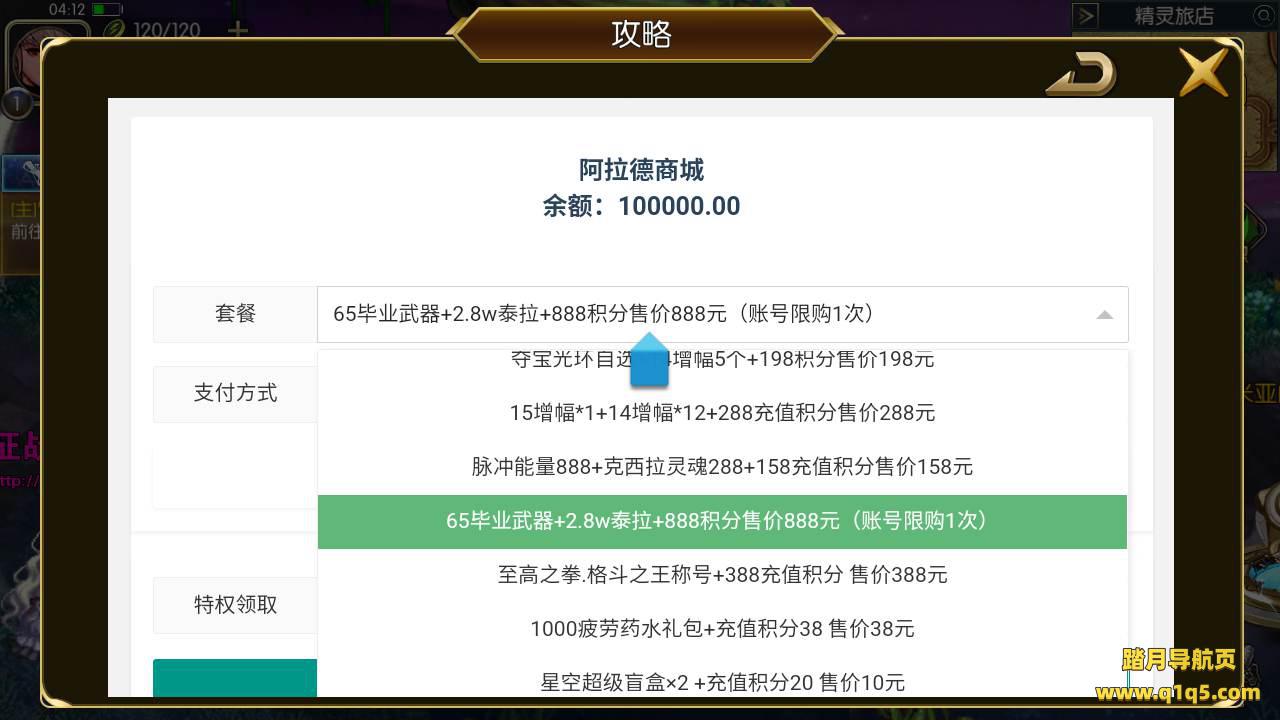Tap the plus icon beside 120/120
Image resolution: width=1280 pixels, height=720 pixels.
tap(237, 30)
